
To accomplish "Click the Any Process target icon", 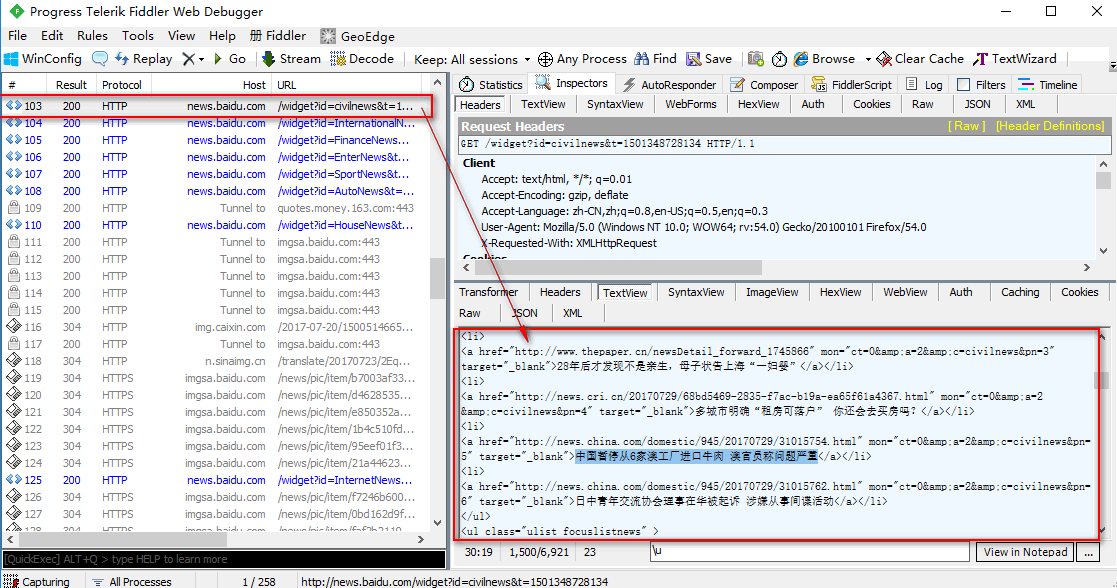I will click(545, 59).
